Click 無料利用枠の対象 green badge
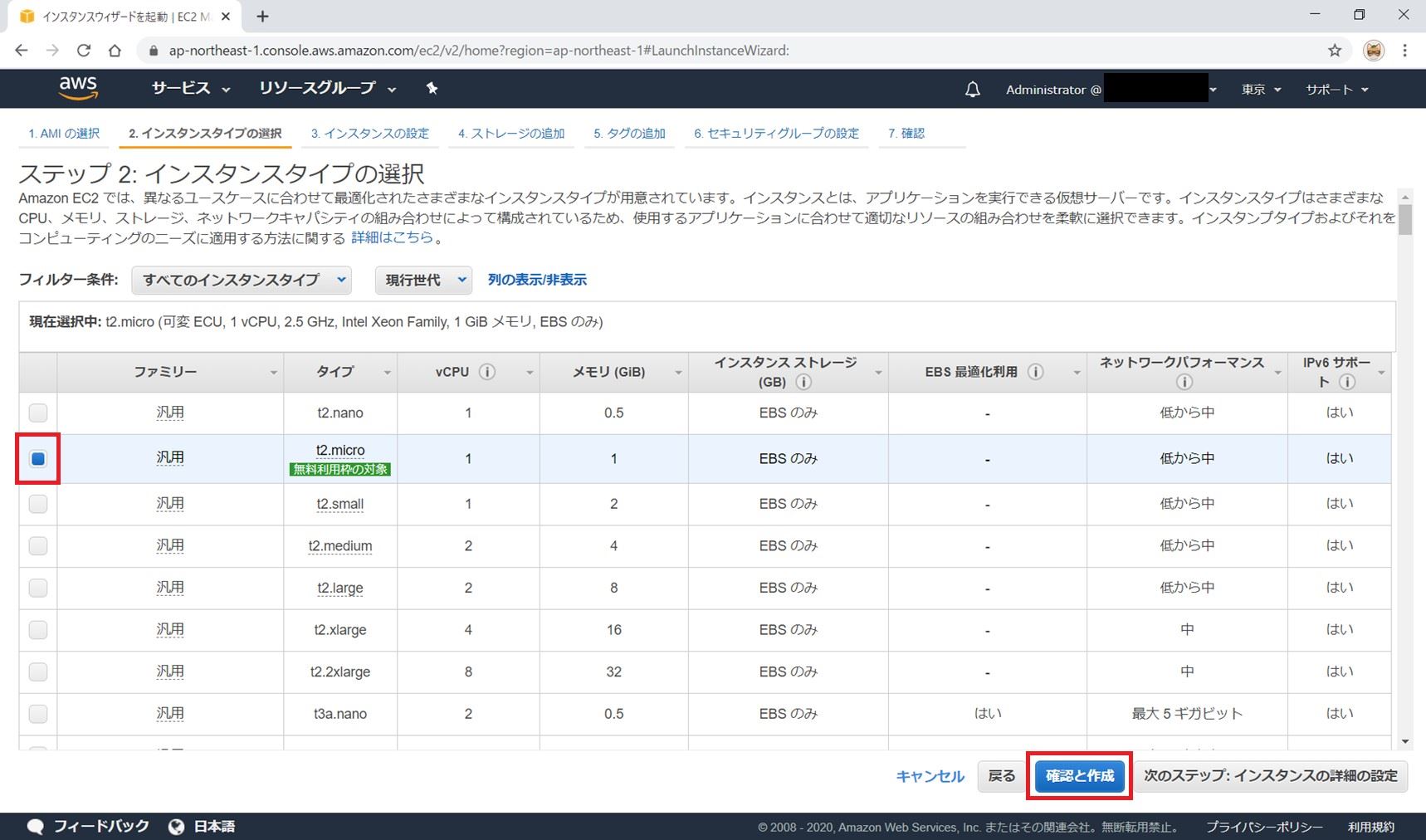 pos(340,469)
